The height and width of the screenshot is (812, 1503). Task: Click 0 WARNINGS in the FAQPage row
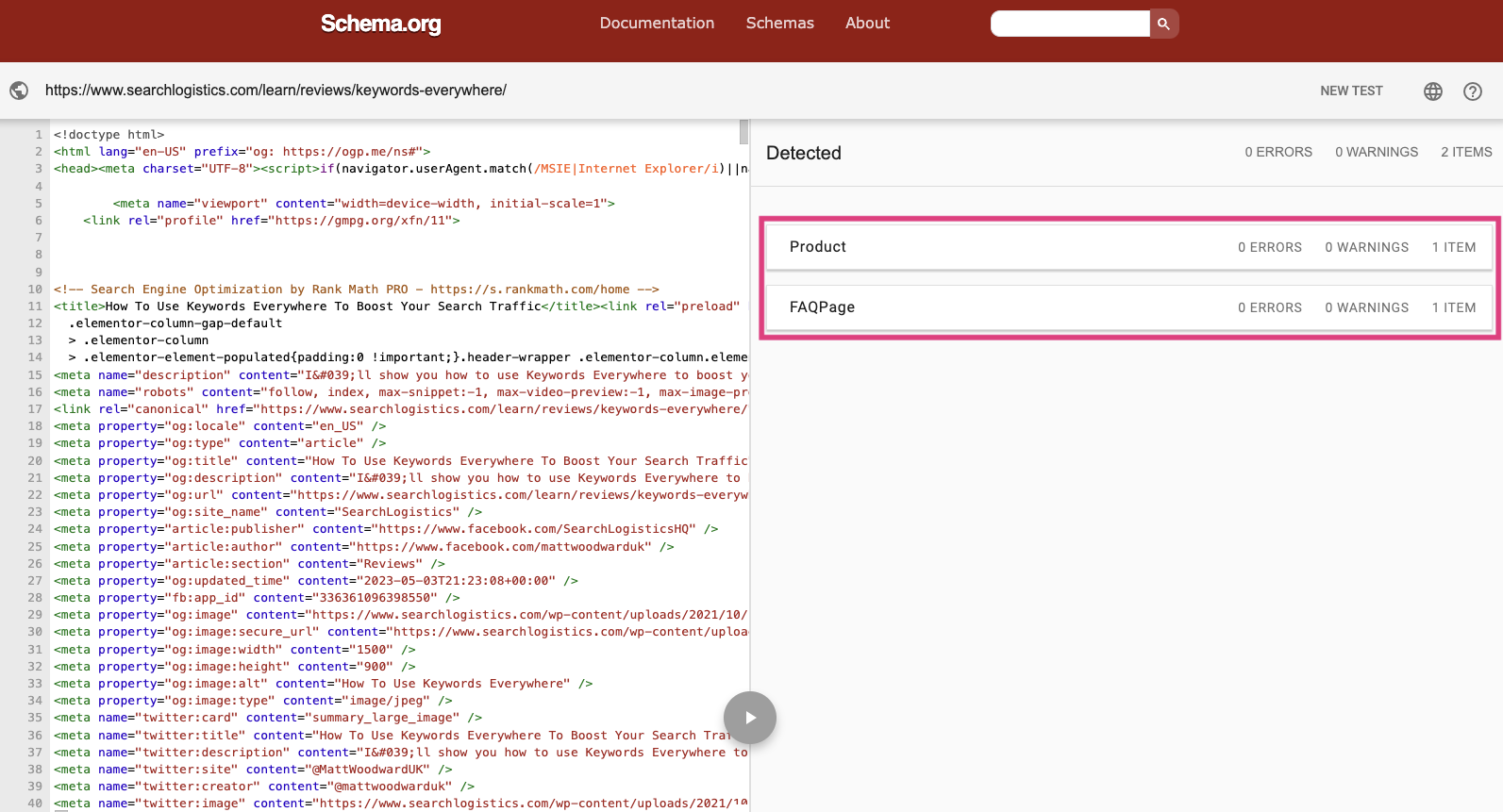click(x=1367, y=307)
